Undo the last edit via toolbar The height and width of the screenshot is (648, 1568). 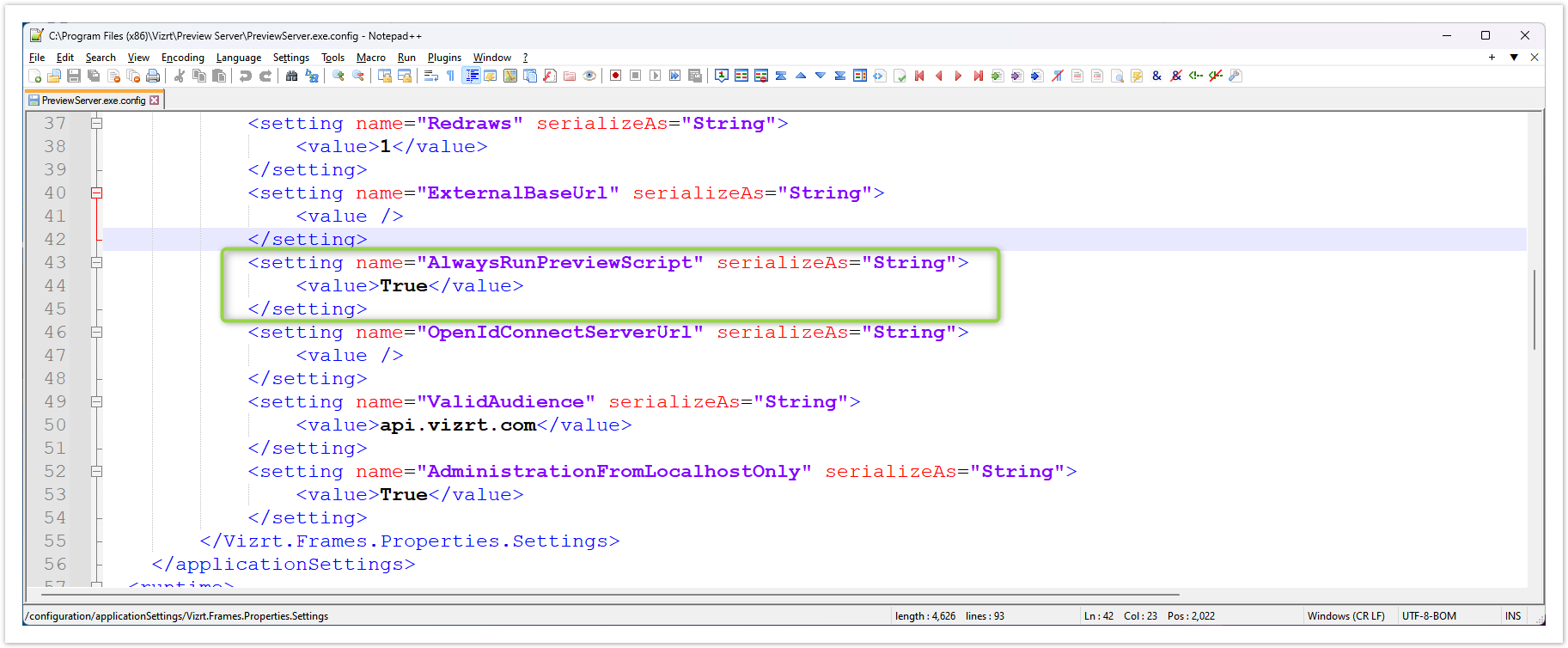click(246, 76)
